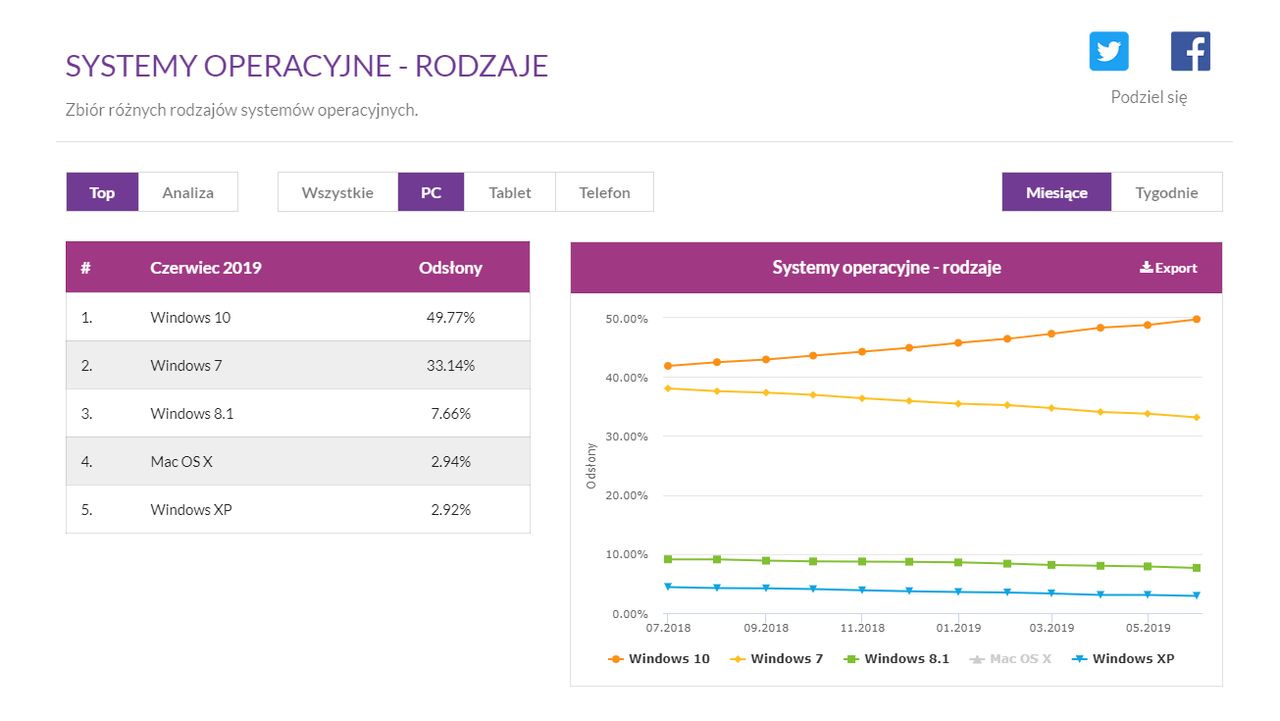Image resolution: width=1280 pixels, height=721 pixels.
Task: Click the 7.66% value
Action: (451, 413)
